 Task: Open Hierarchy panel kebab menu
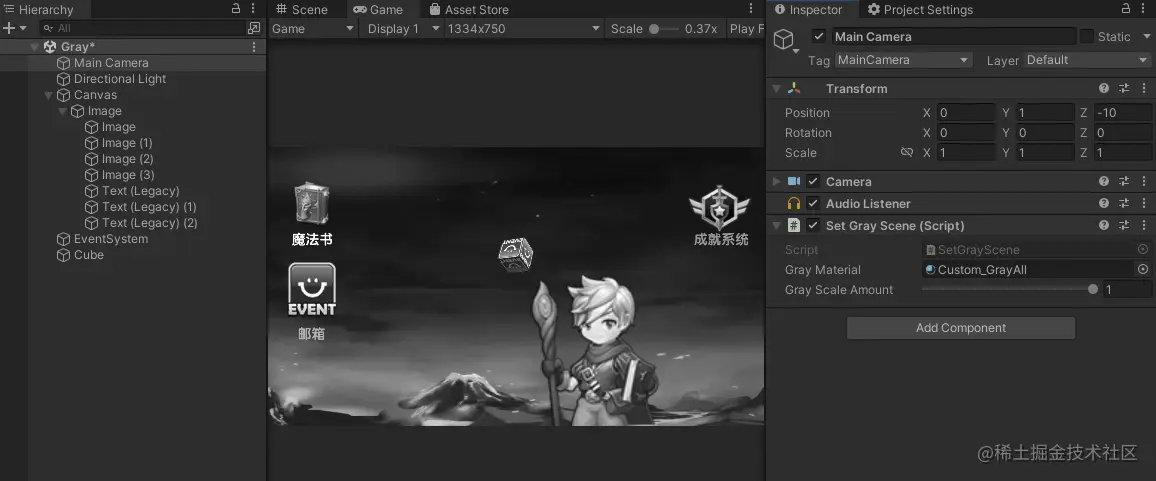[x=253, y=9]
